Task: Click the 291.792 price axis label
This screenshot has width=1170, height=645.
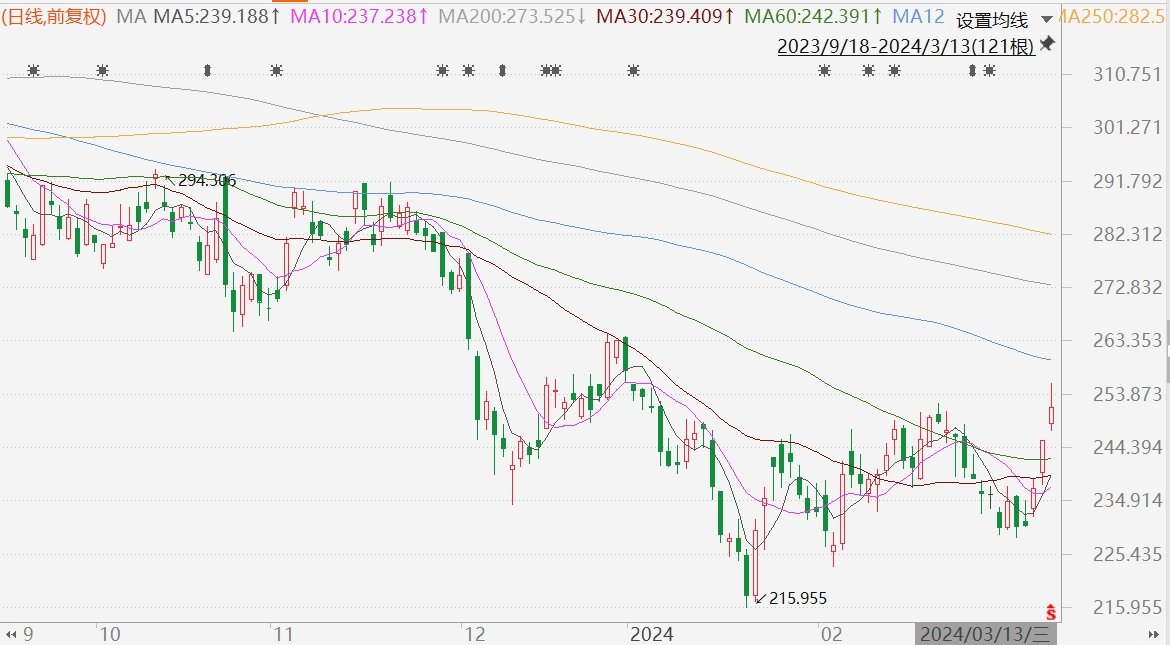Action: tap(1127, 181)
